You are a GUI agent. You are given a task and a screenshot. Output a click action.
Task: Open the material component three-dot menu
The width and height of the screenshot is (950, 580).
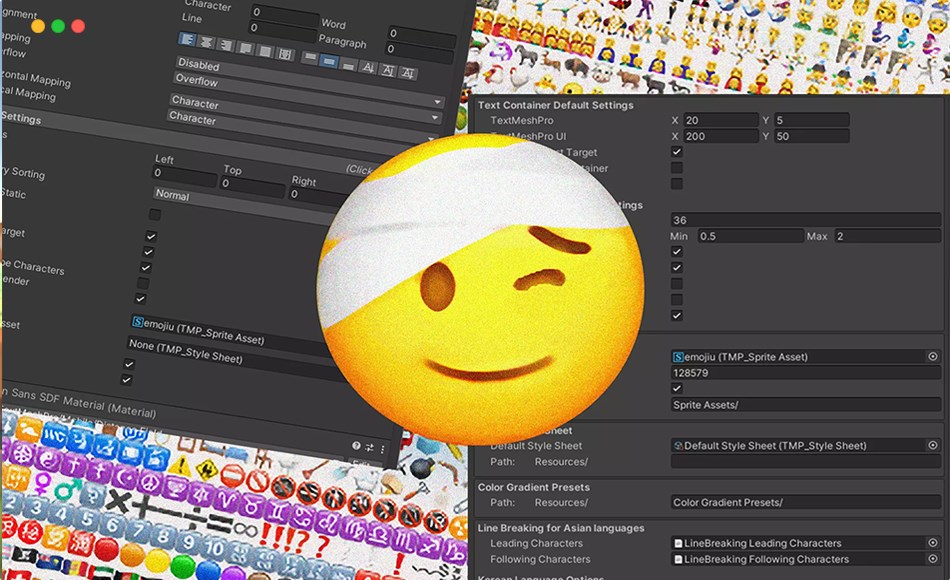tap(384, 448)
